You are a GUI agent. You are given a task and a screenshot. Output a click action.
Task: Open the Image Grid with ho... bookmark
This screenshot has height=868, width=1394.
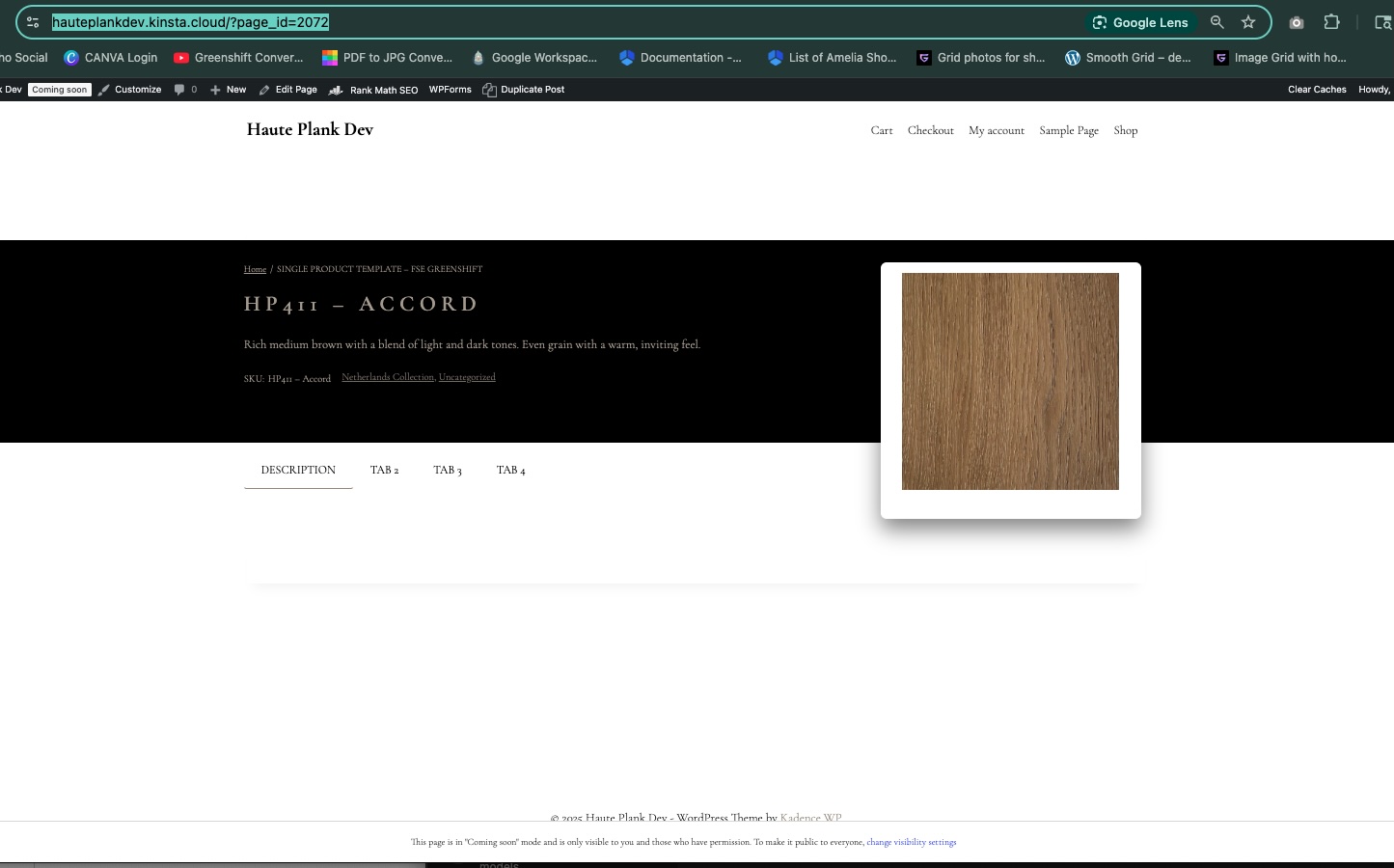pos(1280,58)
